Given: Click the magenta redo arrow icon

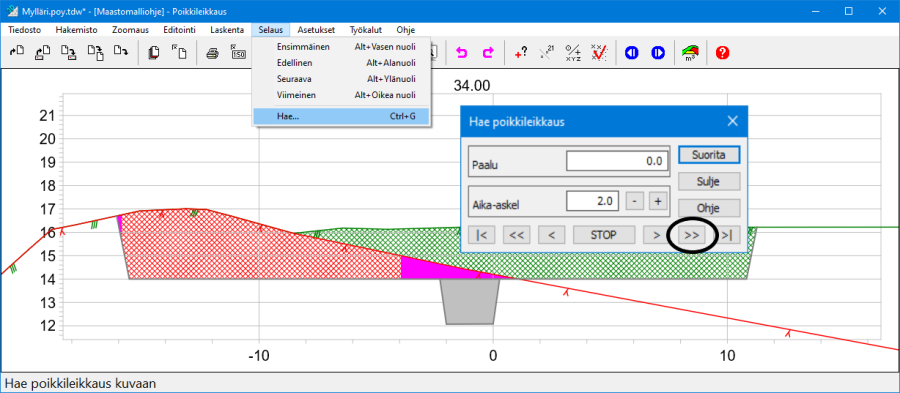Looking at the screenshot, I should 487,53.
